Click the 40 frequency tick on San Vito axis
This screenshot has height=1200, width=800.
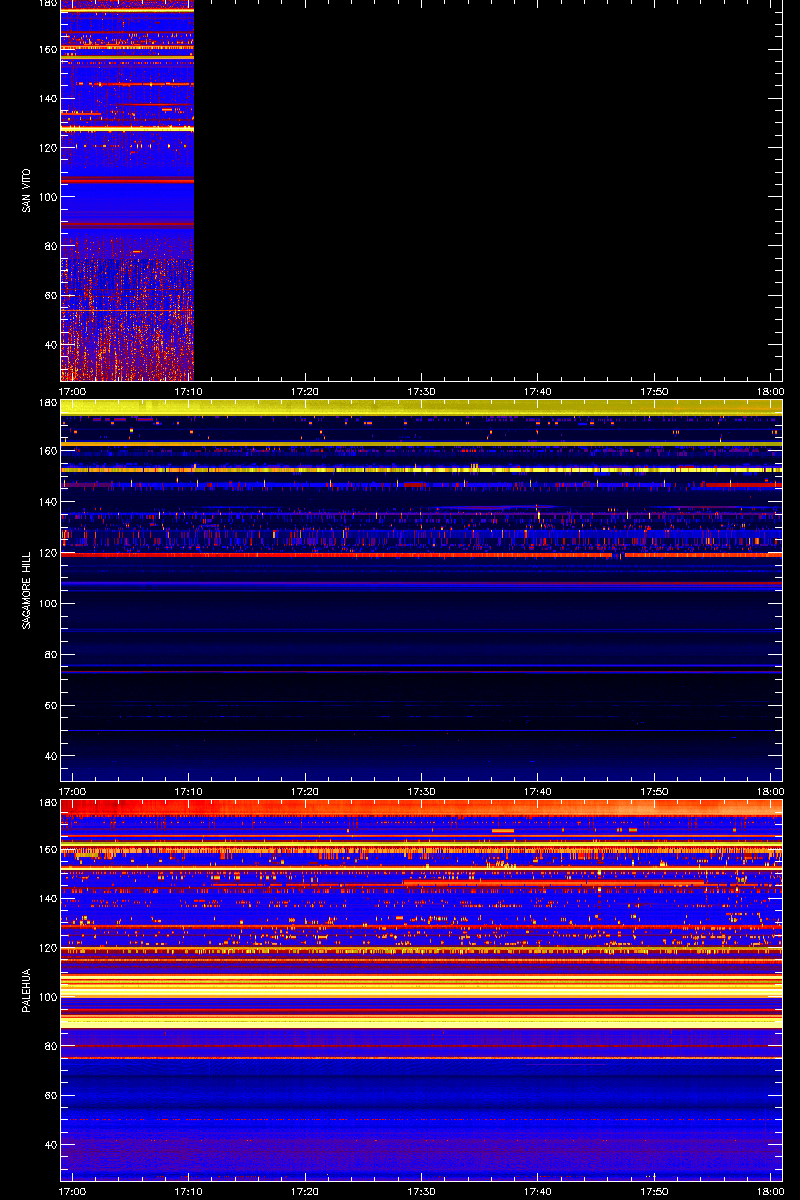[49, 344]
